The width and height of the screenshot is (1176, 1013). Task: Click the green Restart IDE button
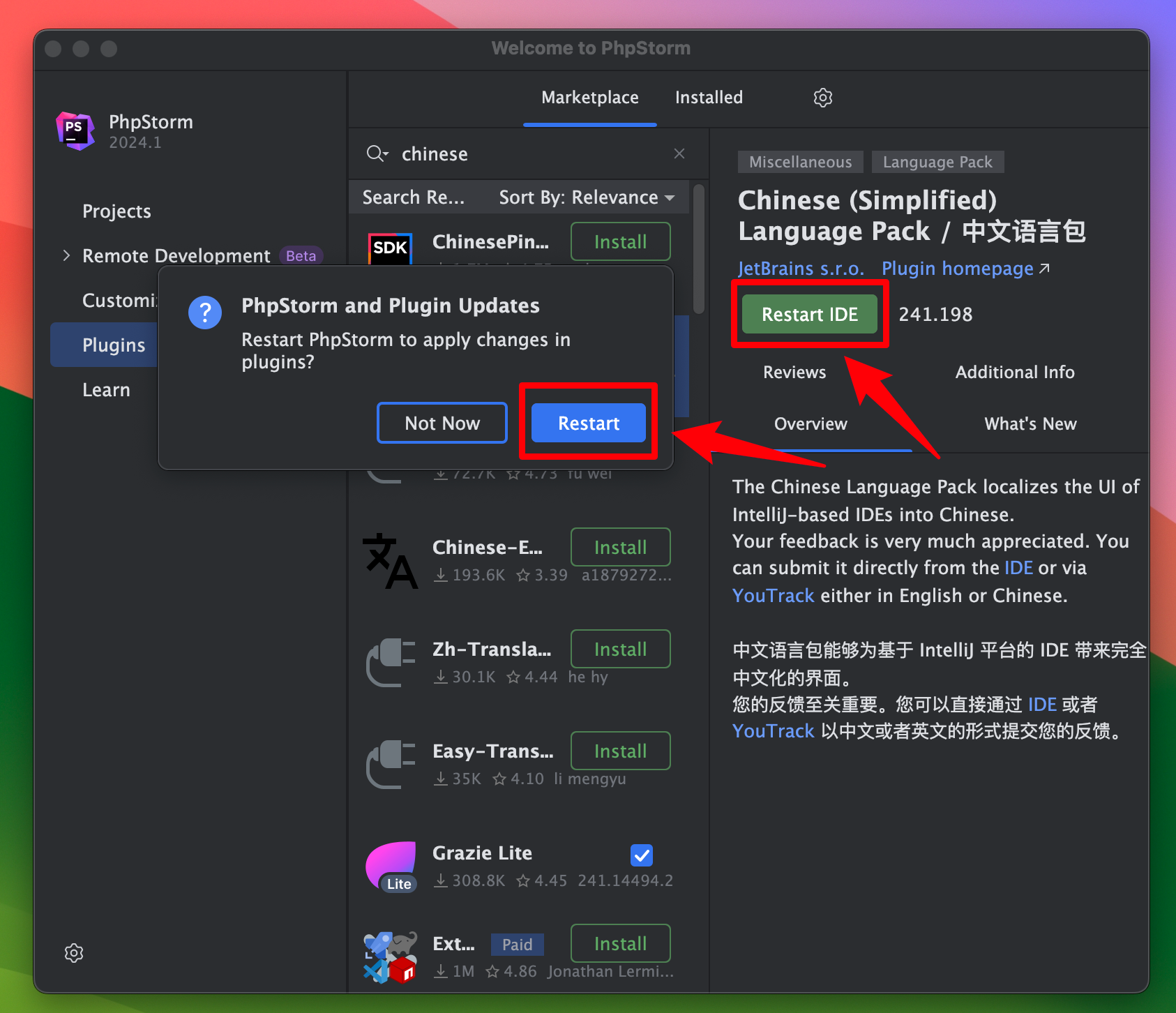810,314
